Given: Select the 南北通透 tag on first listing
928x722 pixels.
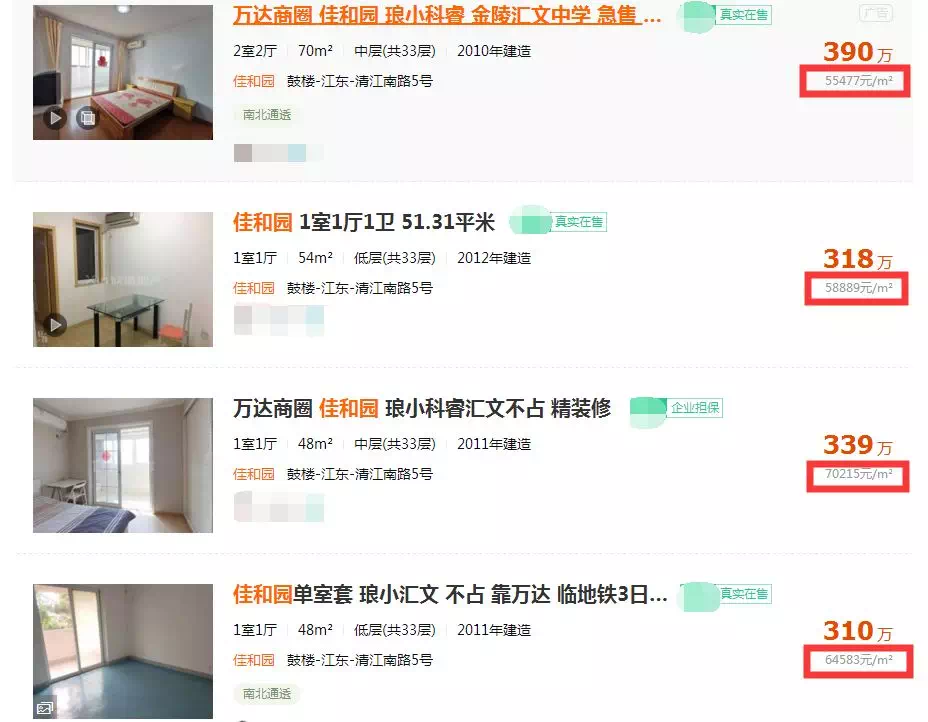Looking at the screenshot, I should click(x=267, y=115).
